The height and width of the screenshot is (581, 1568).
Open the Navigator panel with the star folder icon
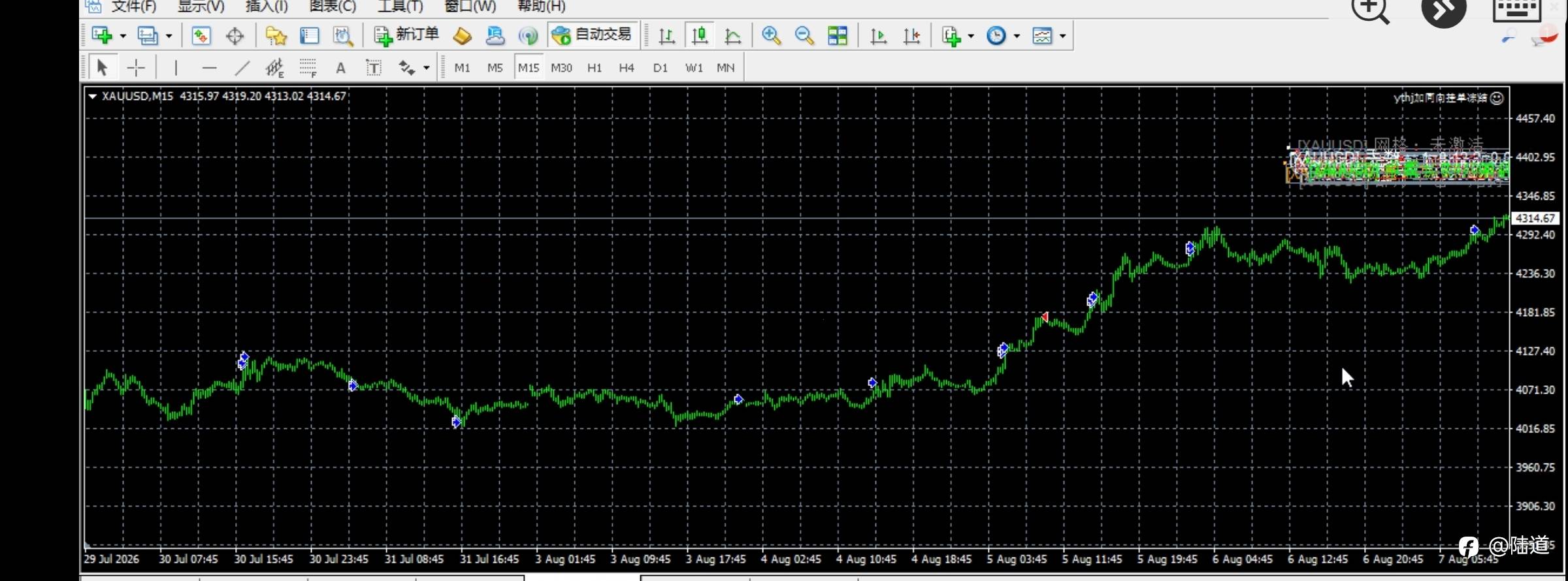(276, 35)
